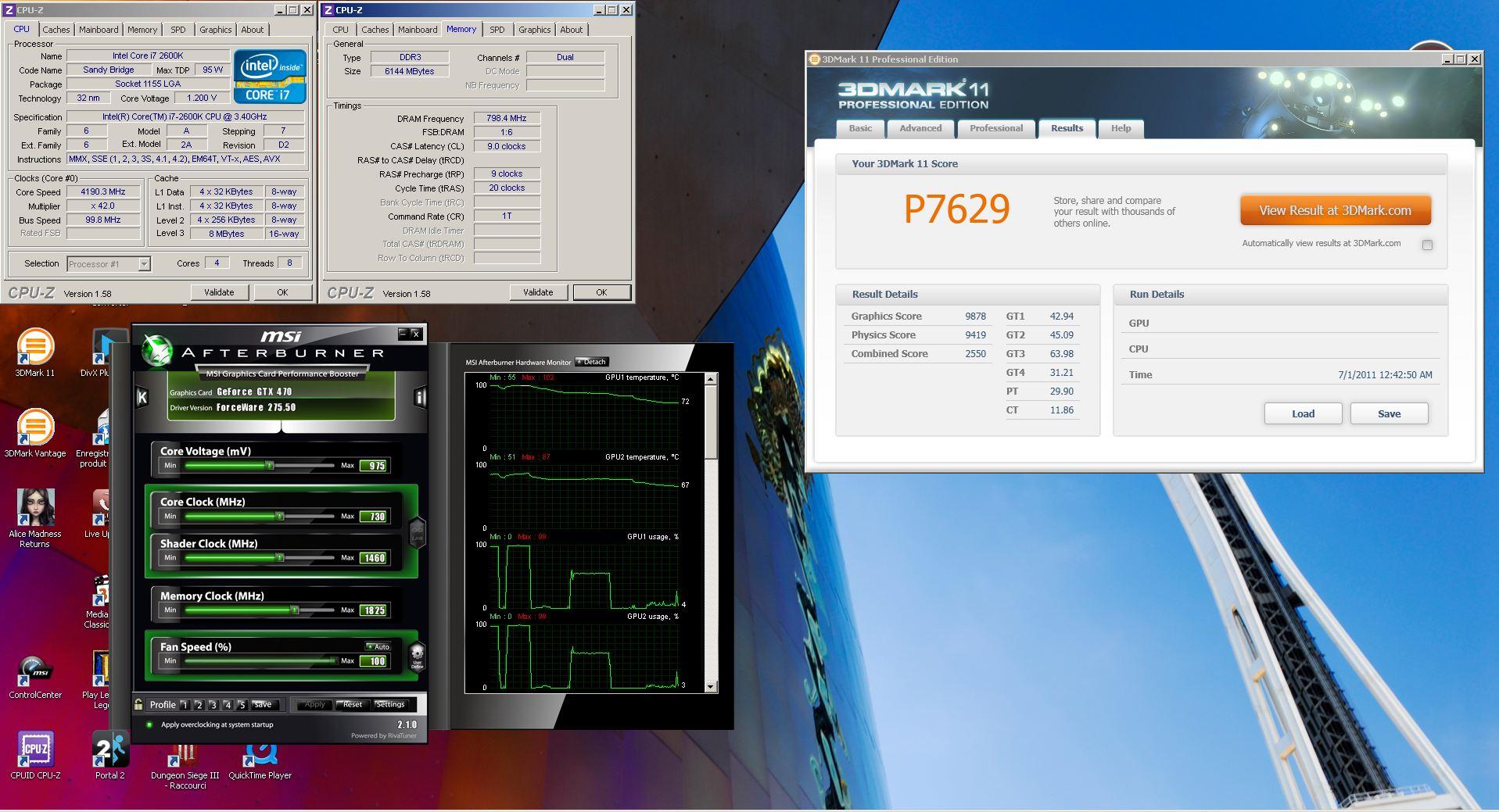This screenshot has width=1499, height=812.
Task: Click the Memory Clock slider handle
Action: point(295,610)
